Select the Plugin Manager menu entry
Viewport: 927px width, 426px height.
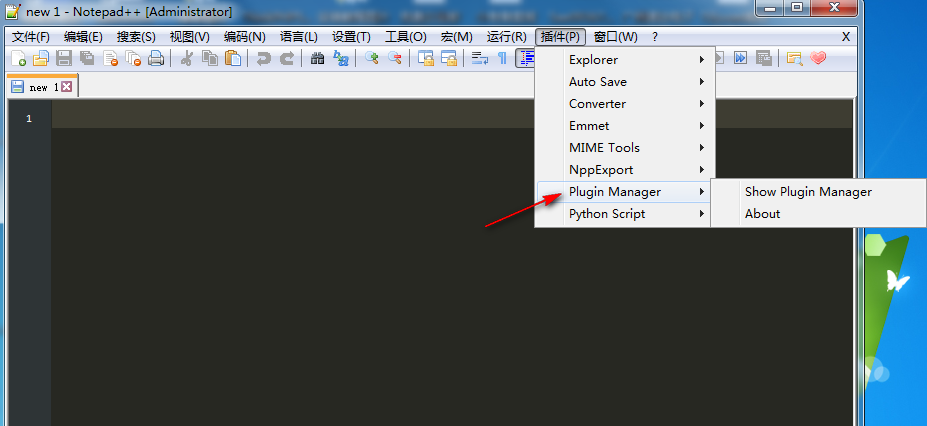pyautogui.click(x=625, y=192)
